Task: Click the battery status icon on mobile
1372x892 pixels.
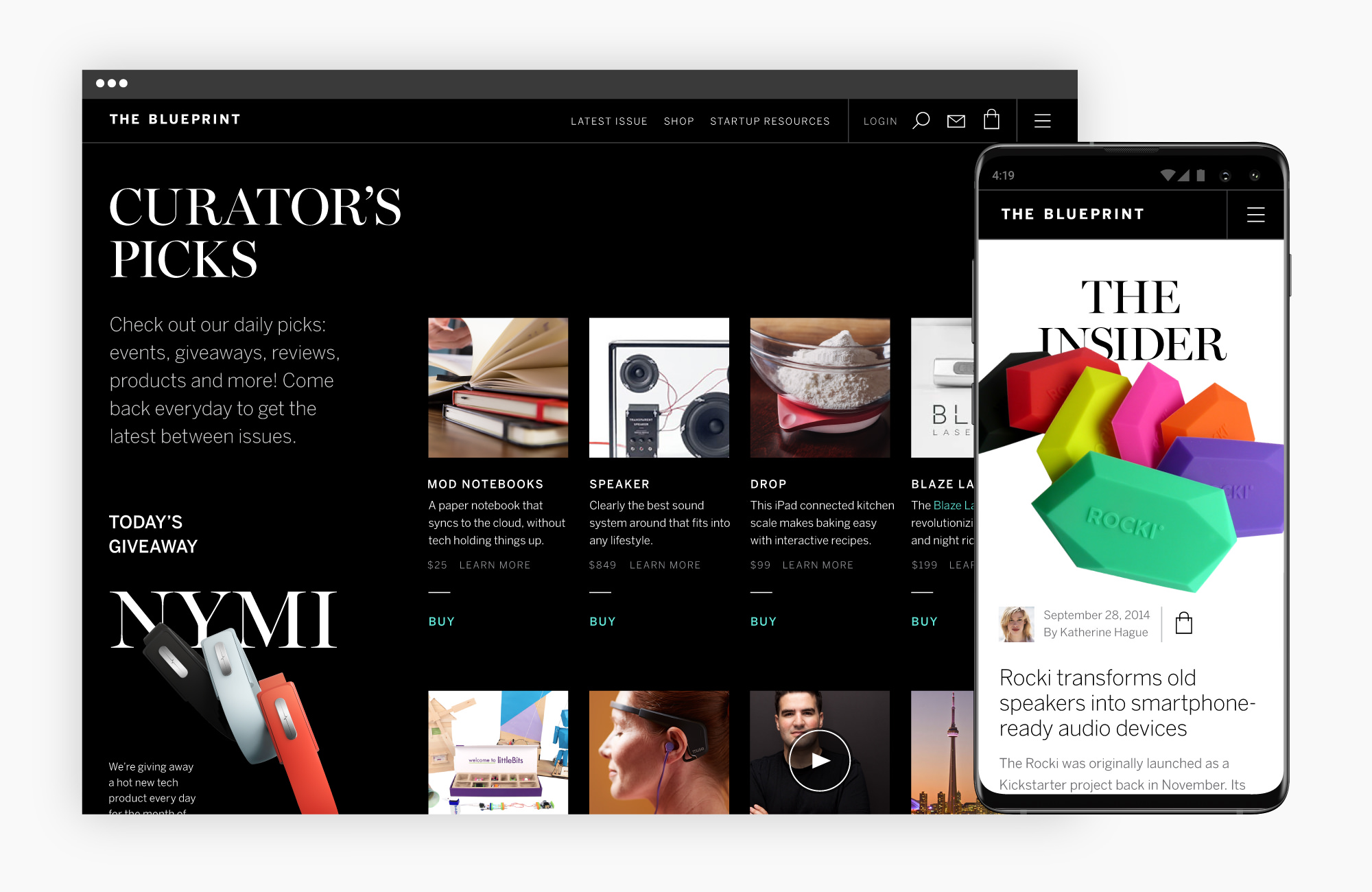Action: pyautogui.click(x=1205, y=178)
